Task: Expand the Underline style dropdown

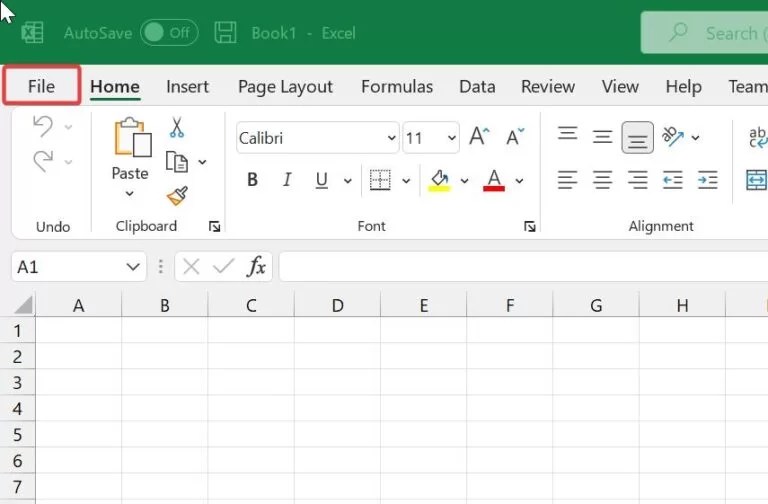Action: click(x=348, y=181)
